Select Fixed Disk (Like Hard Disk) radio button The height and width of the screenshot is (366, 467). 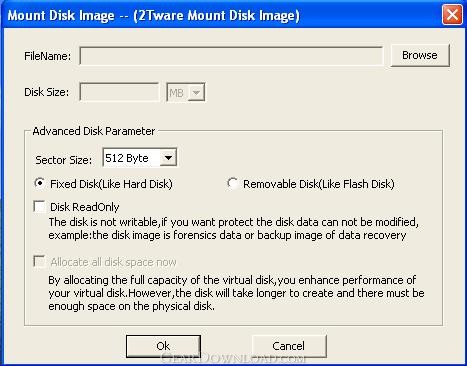tap(40, 183)
